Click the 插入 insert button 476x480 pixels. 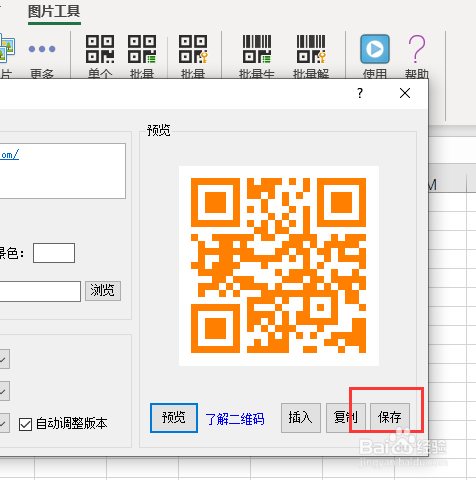(301, 418)
